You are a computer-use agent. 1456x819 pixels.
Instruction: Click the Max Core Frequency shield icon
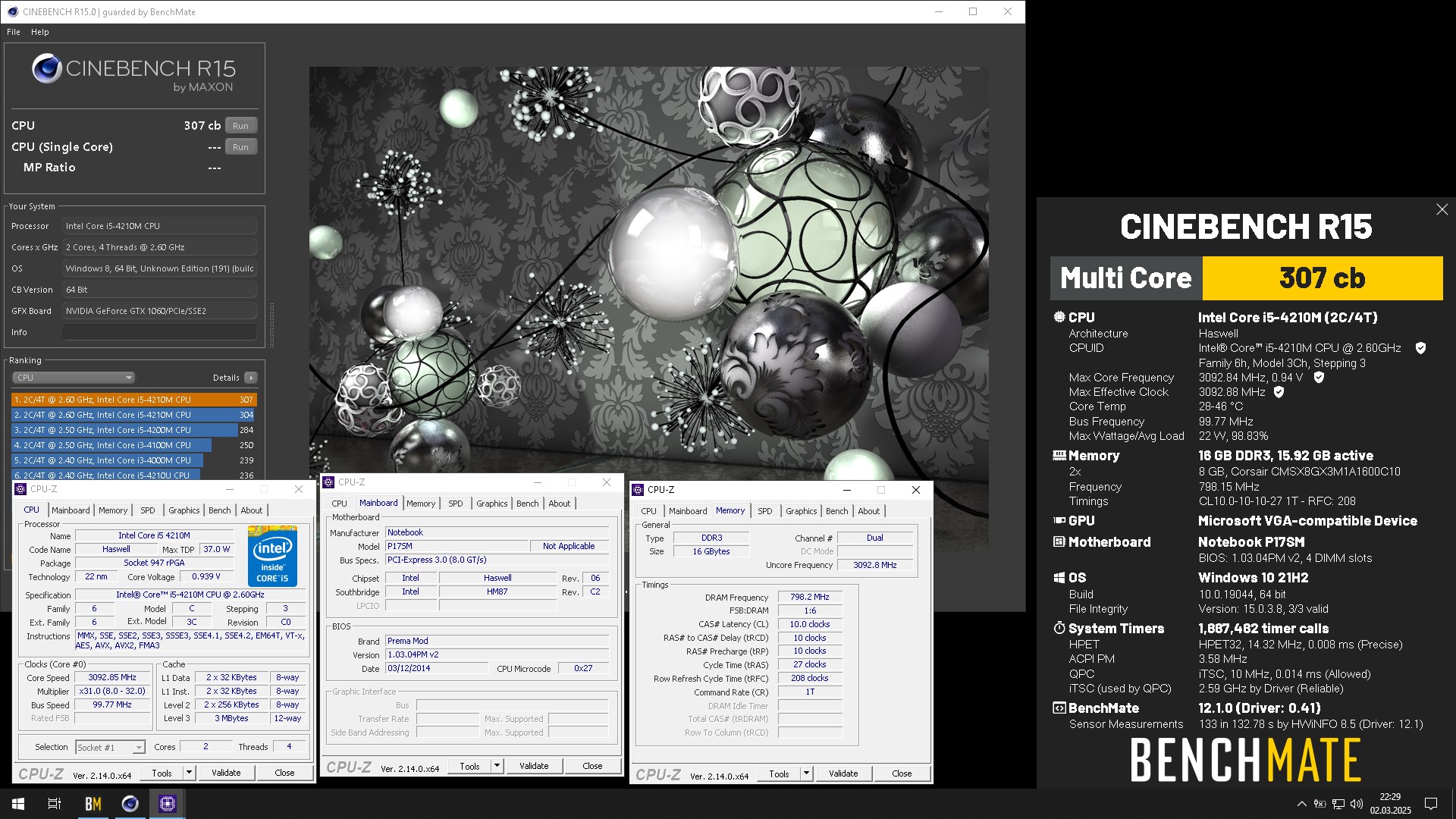tap(1319, 377)
